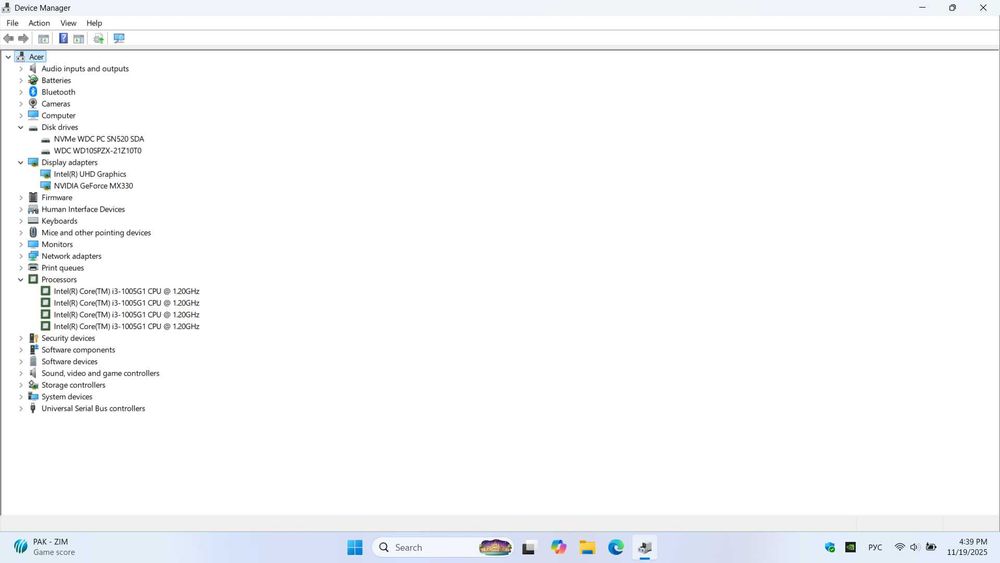1000x563 pixels.
Task: Click the Mice and other pointing devices icon
Action: point(33,233)
